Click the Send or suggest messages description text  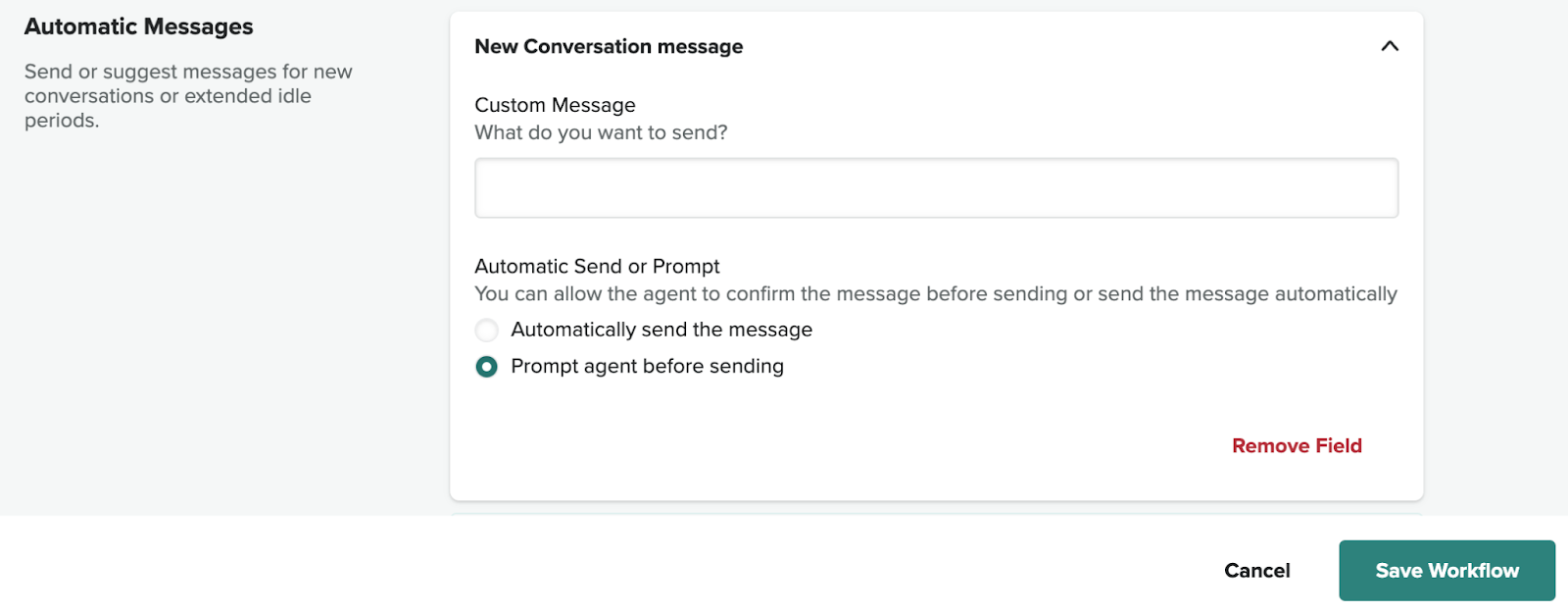[x=187, y=96]
